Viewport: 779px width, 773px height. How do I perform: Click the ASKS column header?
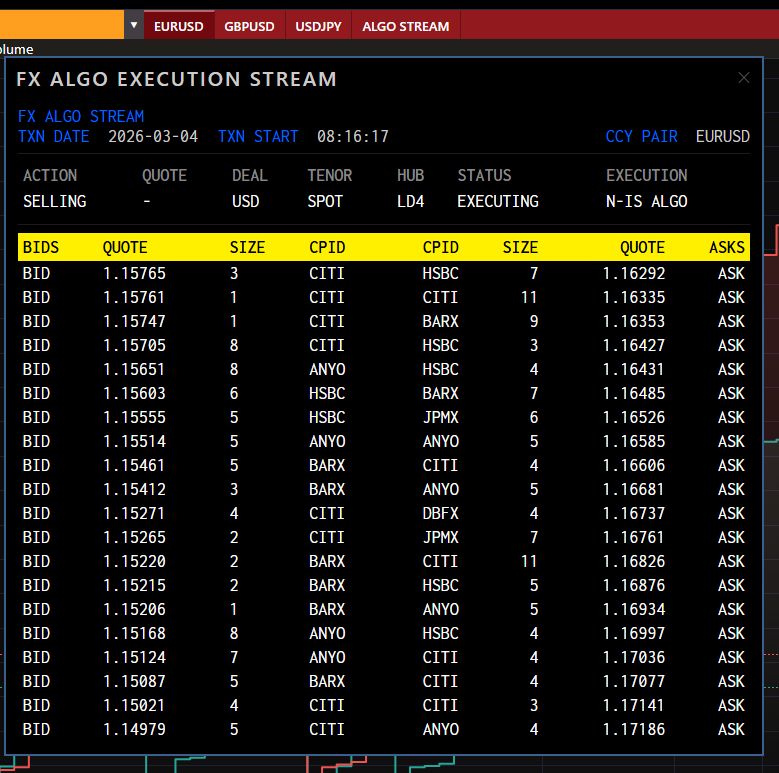click(727, 247)
